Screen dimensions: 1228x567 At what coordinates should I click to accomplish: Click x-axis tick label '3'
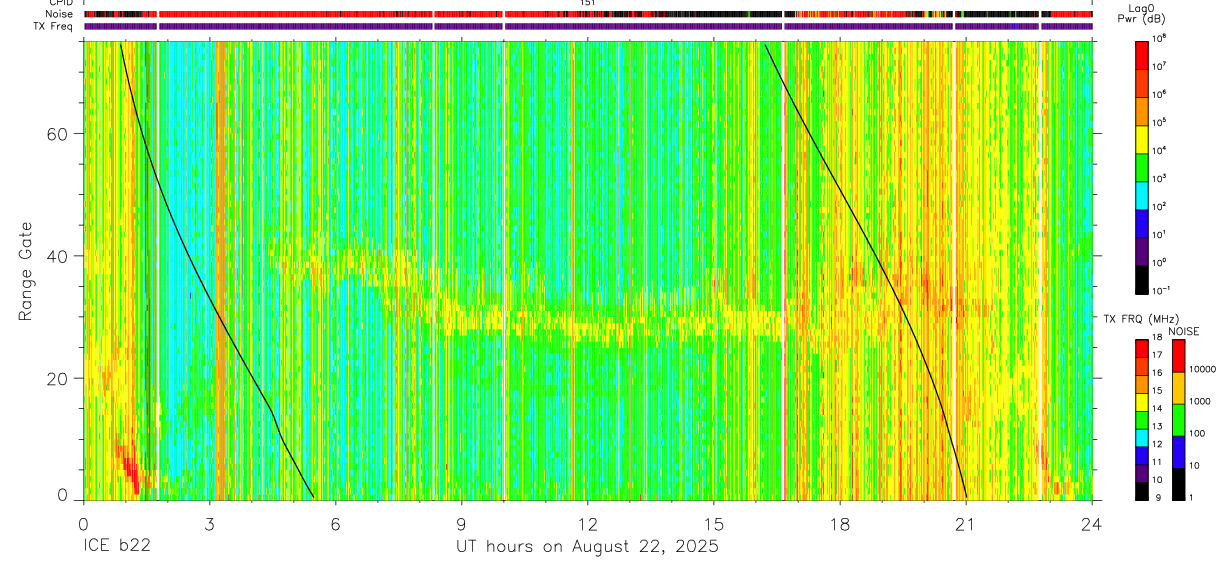click(x=210, y=523)
